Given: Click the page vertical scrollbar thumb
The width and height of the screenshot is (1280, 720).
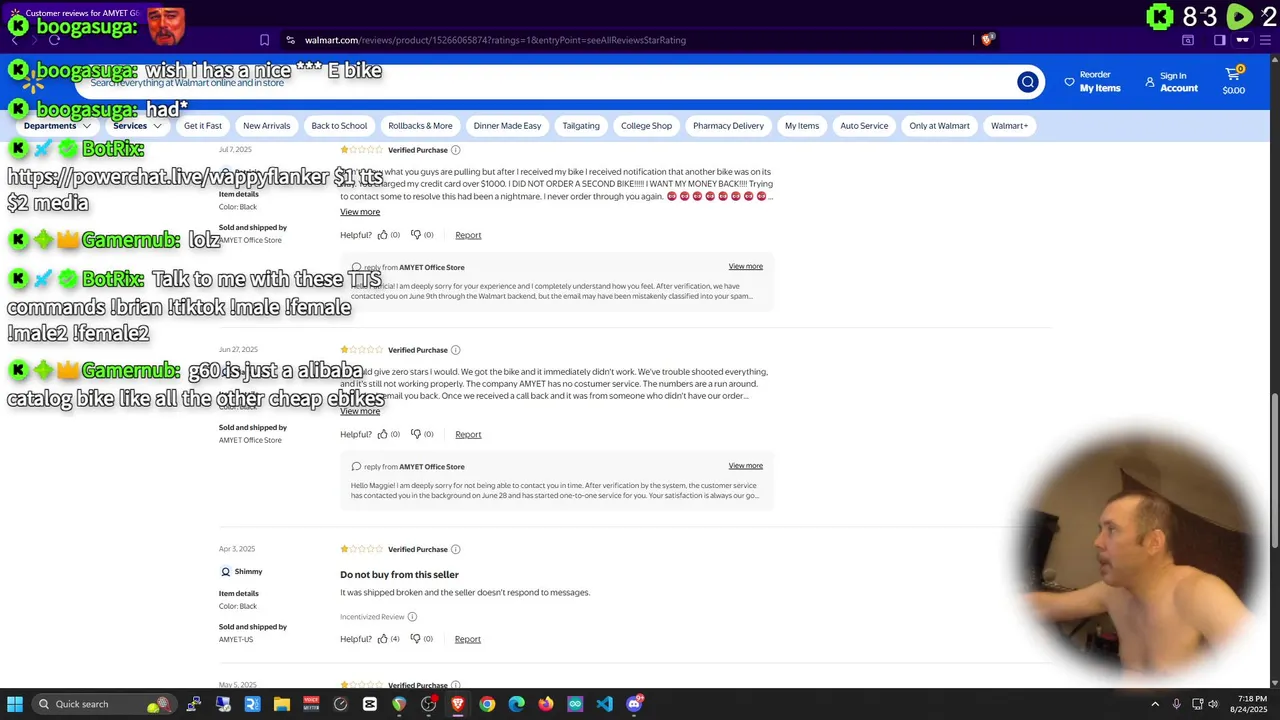Looking at the screenshot, I should (1274, 470).
